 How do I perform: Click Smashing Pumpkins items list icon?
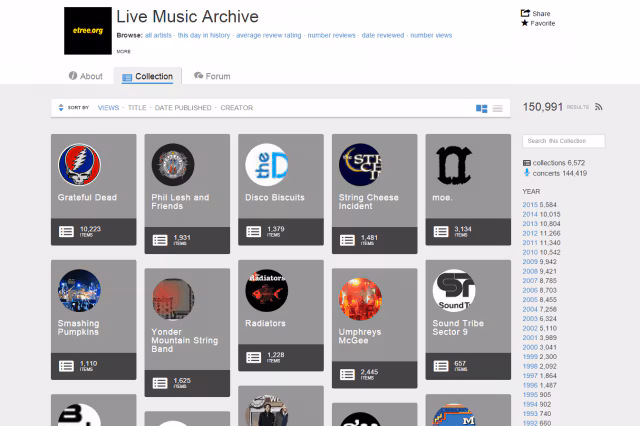[x=67, y=366]
